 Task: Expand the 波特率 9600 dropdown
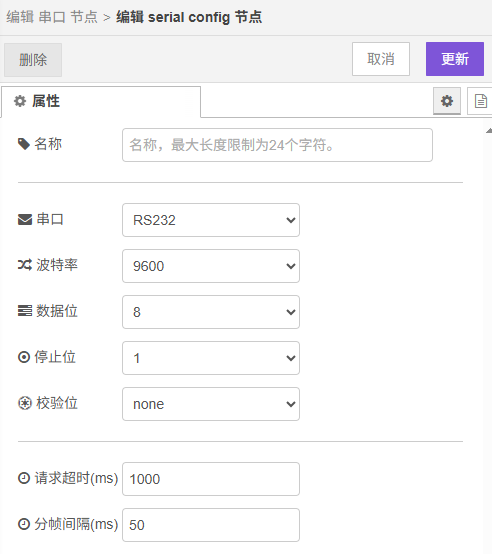(x=211, y=266)
